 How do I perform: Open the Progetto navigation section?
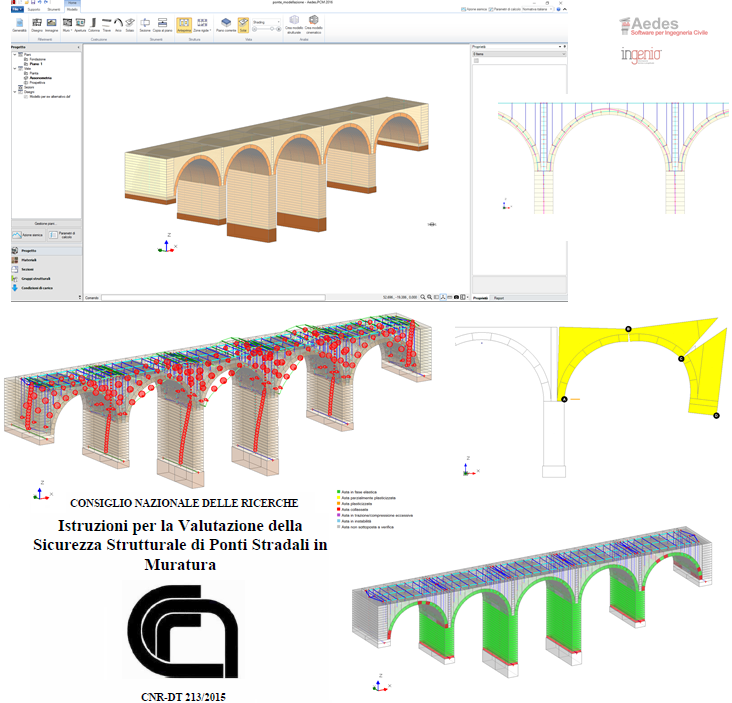[46, 251]
